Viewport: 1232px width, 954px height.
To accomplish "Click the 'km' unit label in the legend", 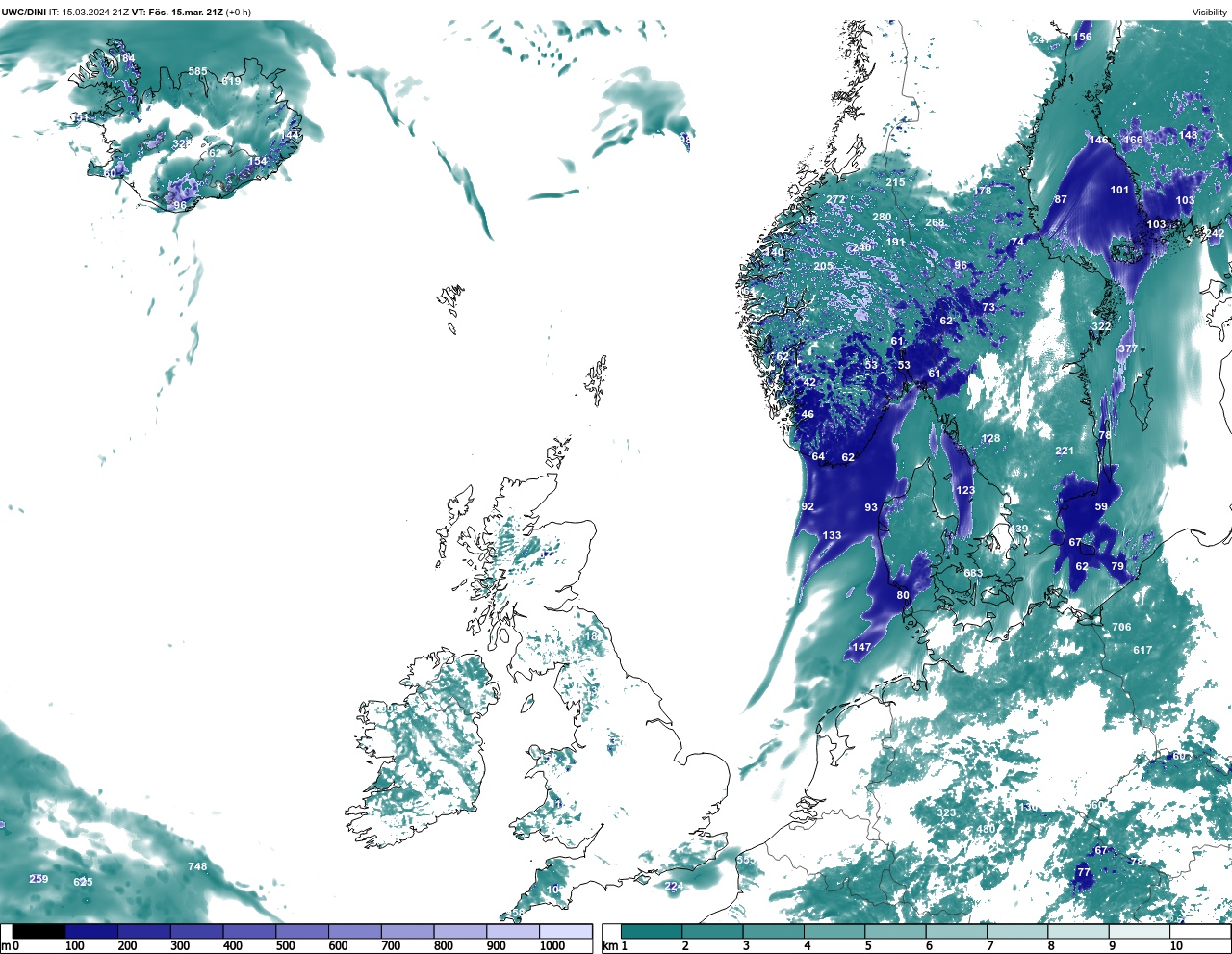I will [x=609, y=945].
